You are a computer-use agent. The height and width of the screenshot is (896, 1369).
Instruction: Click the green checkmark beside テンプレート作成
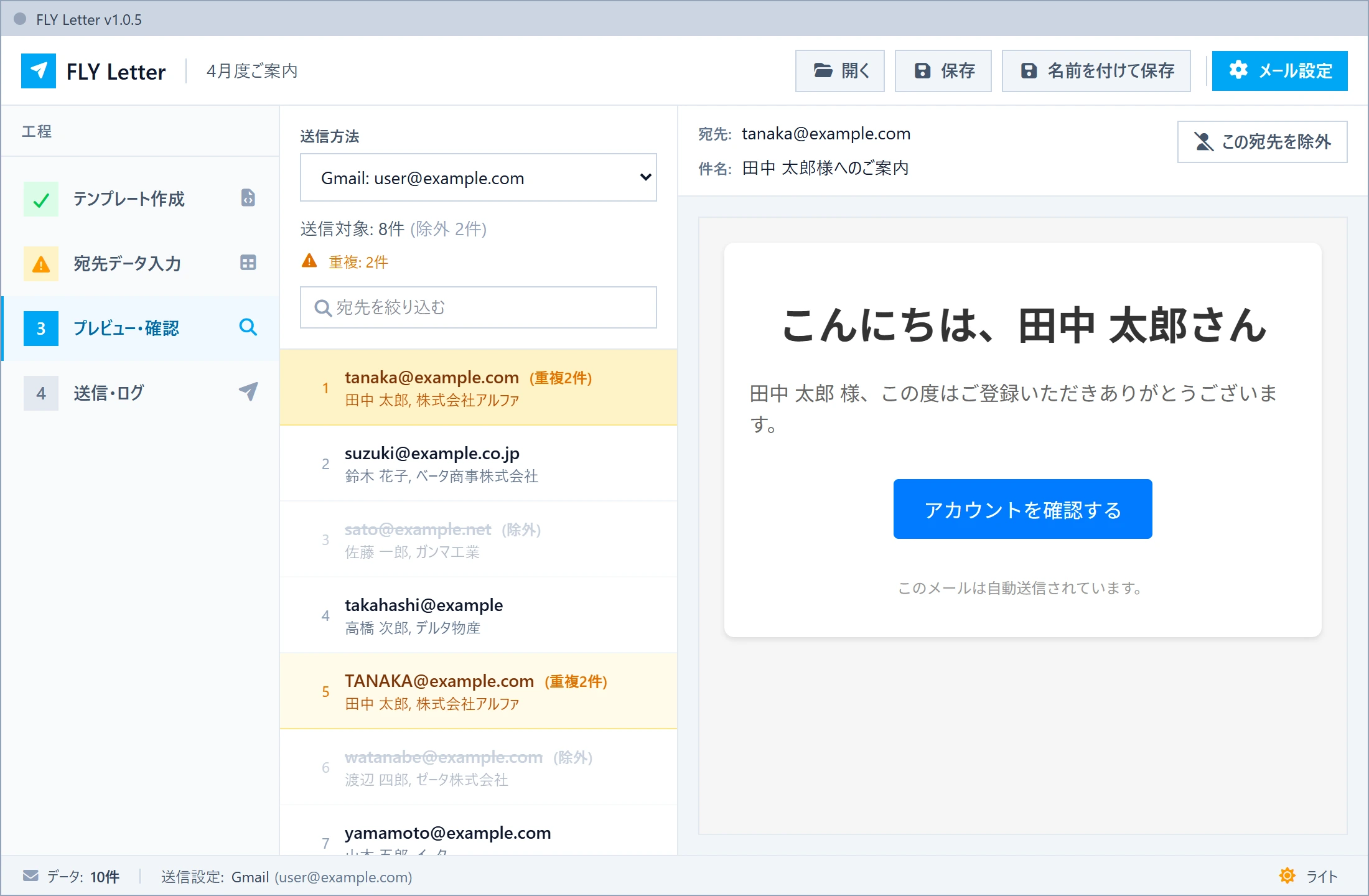coord(41,199)
